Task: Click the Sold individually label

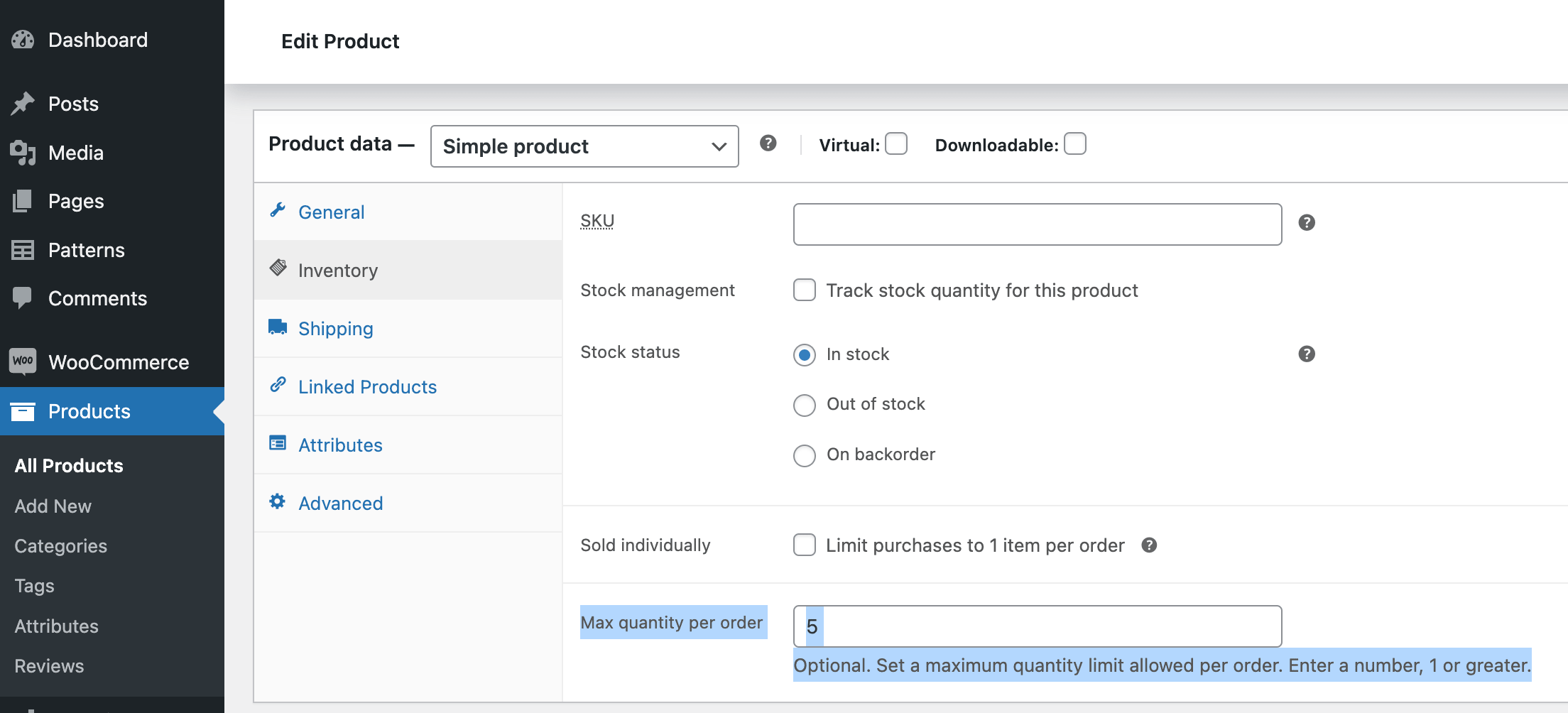Action: click(x=646, y=545)
